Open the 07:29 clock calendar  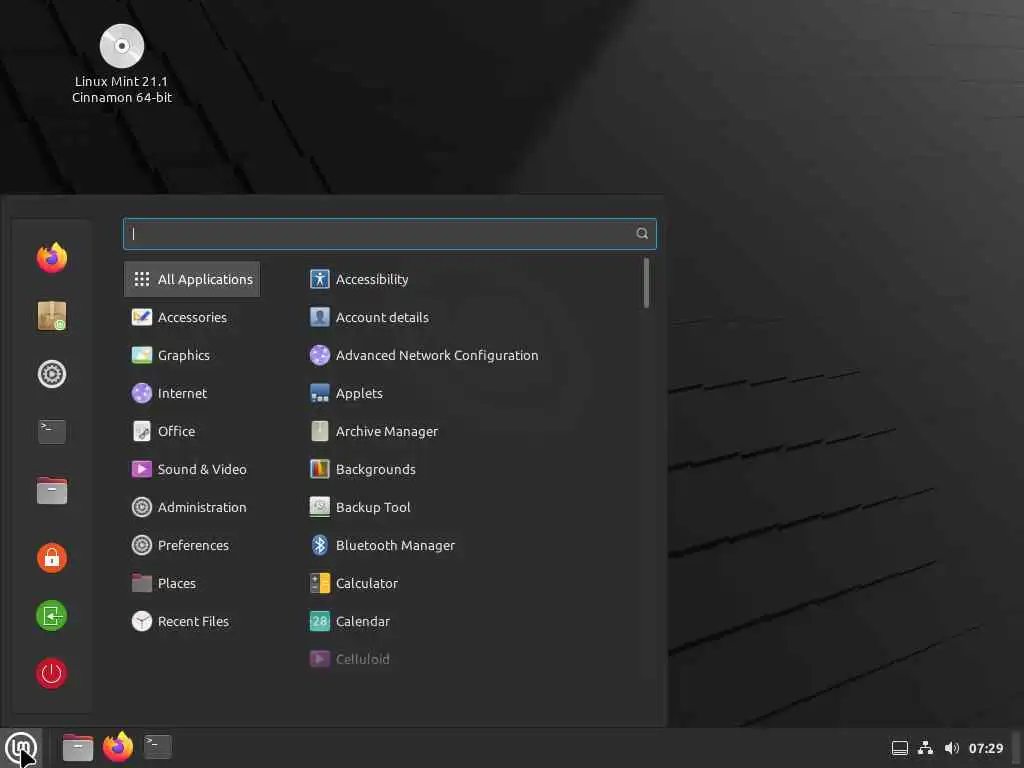[x=985, y=748]
